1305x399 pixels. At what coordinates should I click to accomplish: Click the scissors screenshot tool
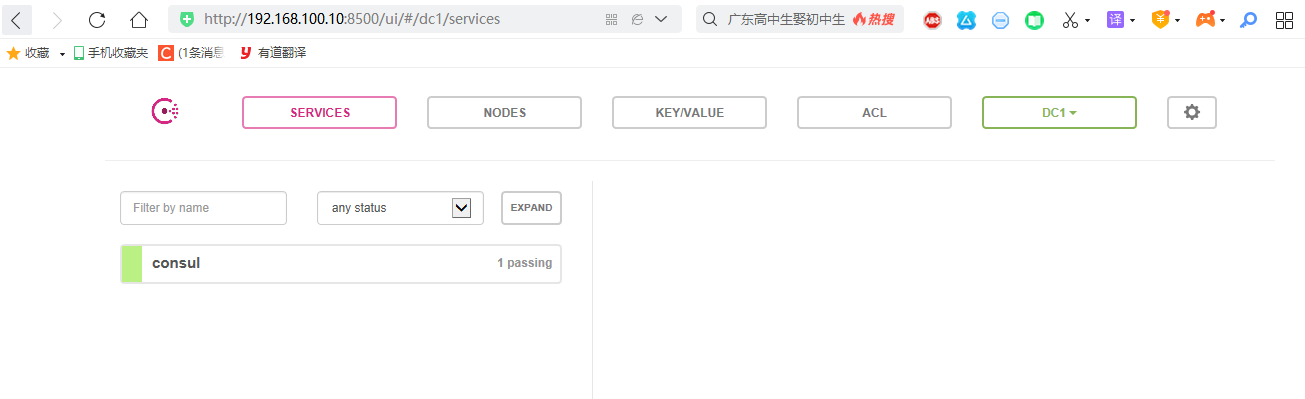point(1070,19)
